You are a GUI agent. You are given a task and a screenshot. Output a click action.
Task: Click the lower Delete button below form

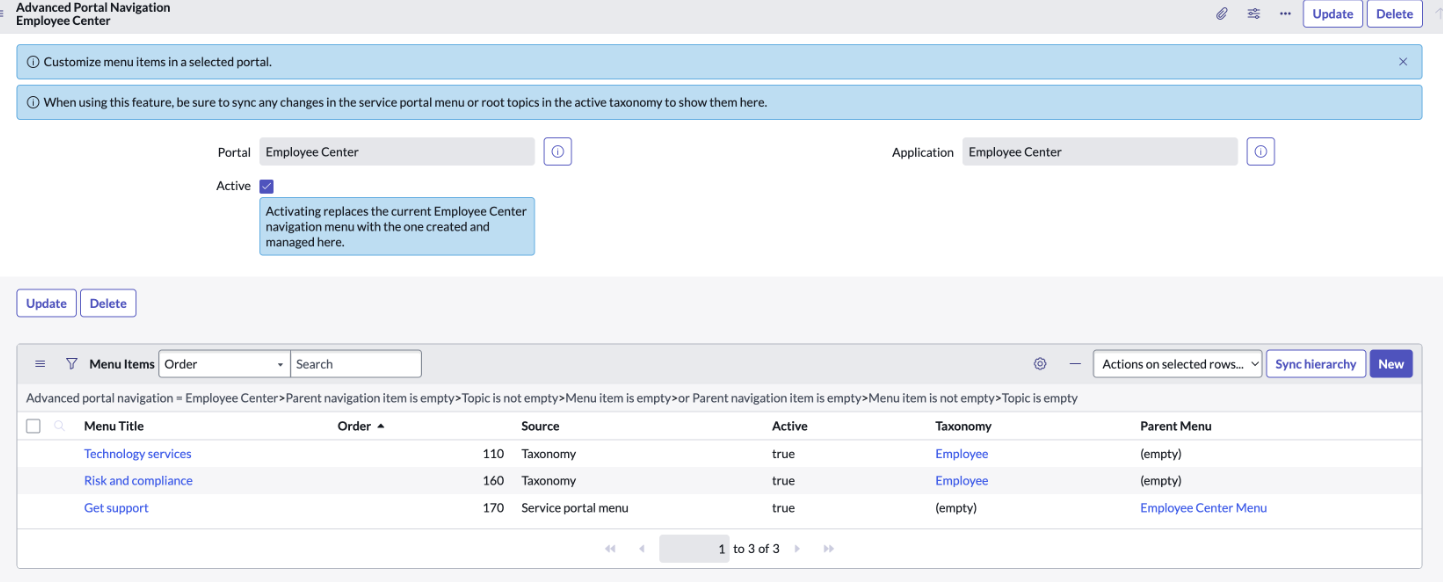coord(108,303)
